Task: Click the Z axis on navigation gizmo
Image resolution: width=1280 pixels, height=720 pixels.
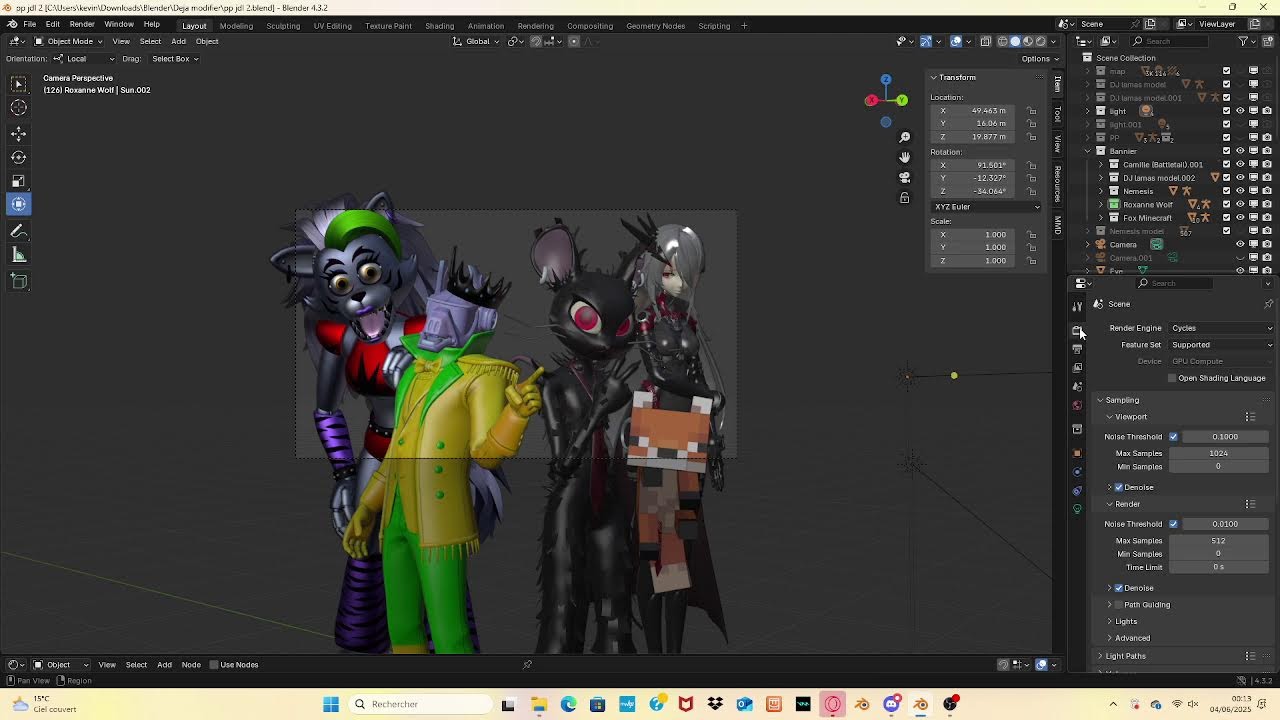Action: point(885,79)
